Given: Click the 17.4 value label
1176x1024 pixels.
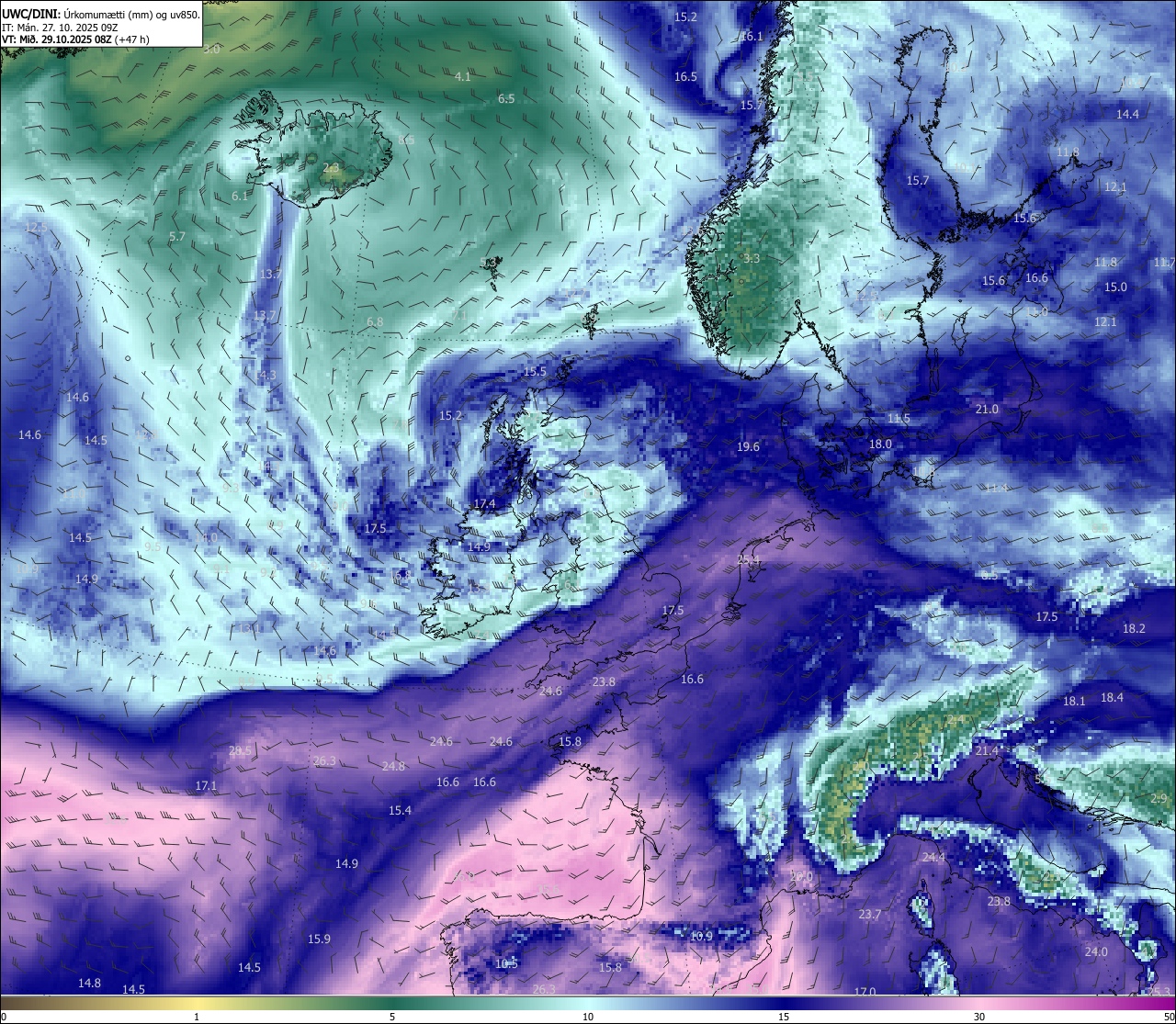Looking at the screenshot, I should pyautogui.click(x=484, y=504).
